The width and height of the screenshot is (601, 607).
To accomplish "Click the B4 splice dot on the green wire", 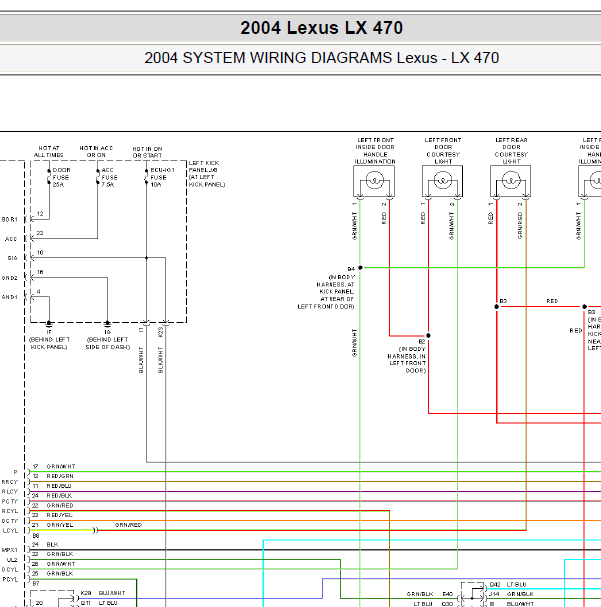I will click(x=360, y=267).
